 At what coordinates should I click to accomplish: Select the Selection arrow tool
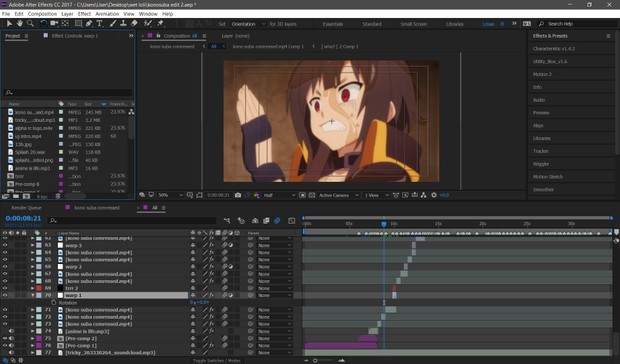[9, 24]
